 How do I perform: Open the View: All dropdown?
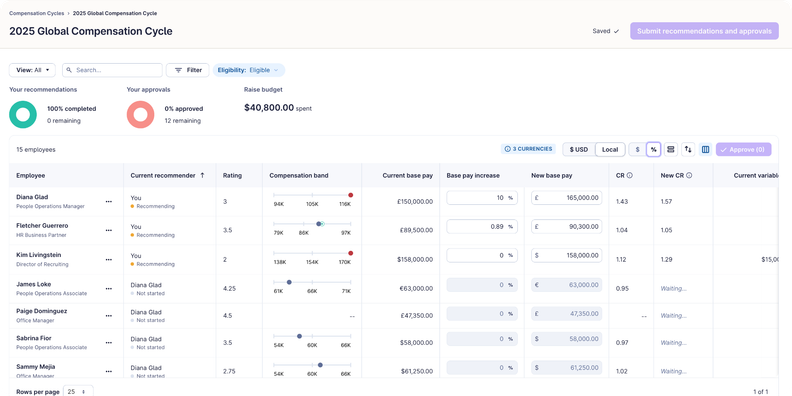tap(32, 70)
